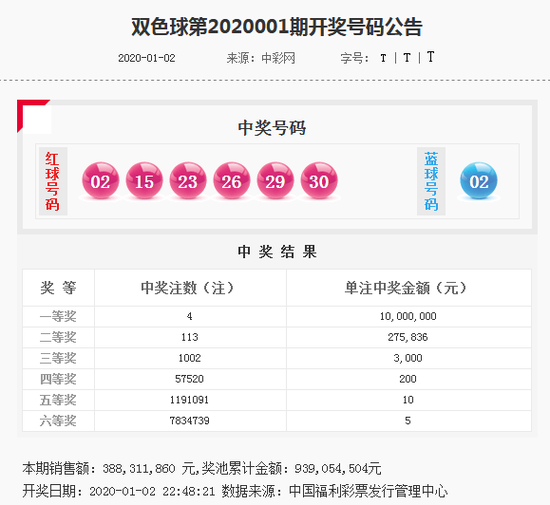Click the fourth prize count 57520
Screen dimensions: 550x505
point(189,379)
